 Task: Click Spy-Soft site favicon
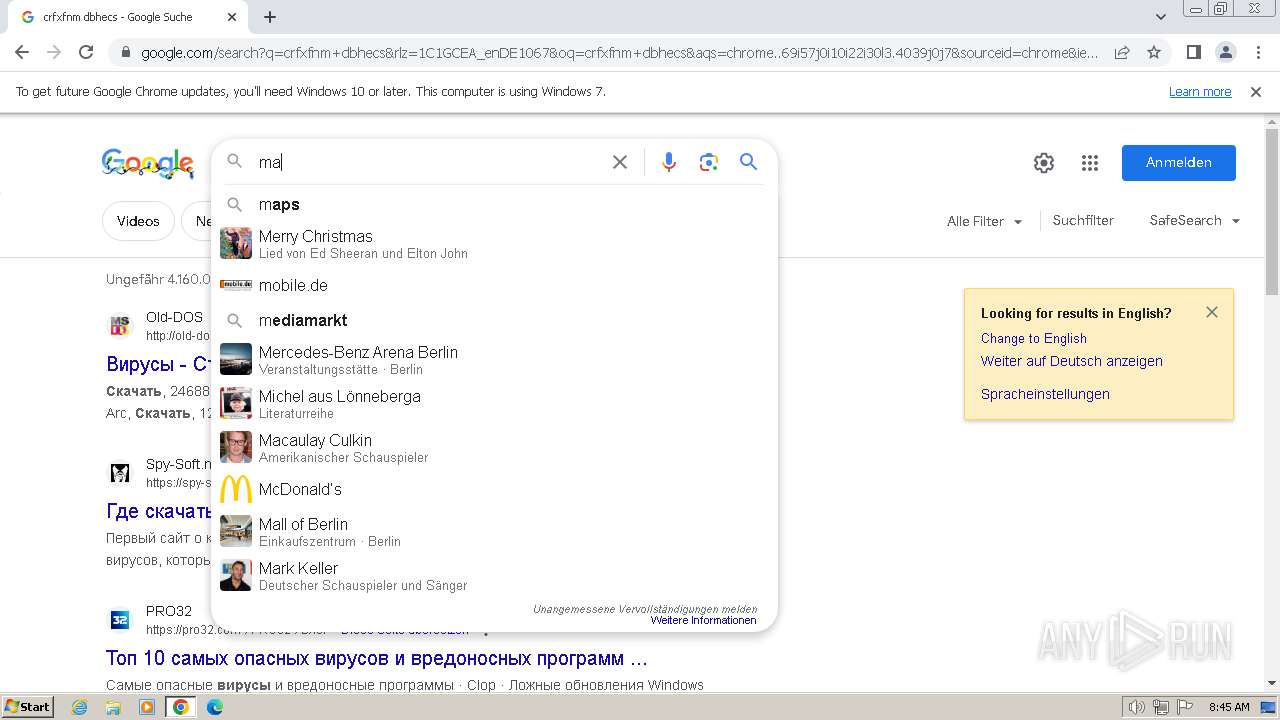120,472
